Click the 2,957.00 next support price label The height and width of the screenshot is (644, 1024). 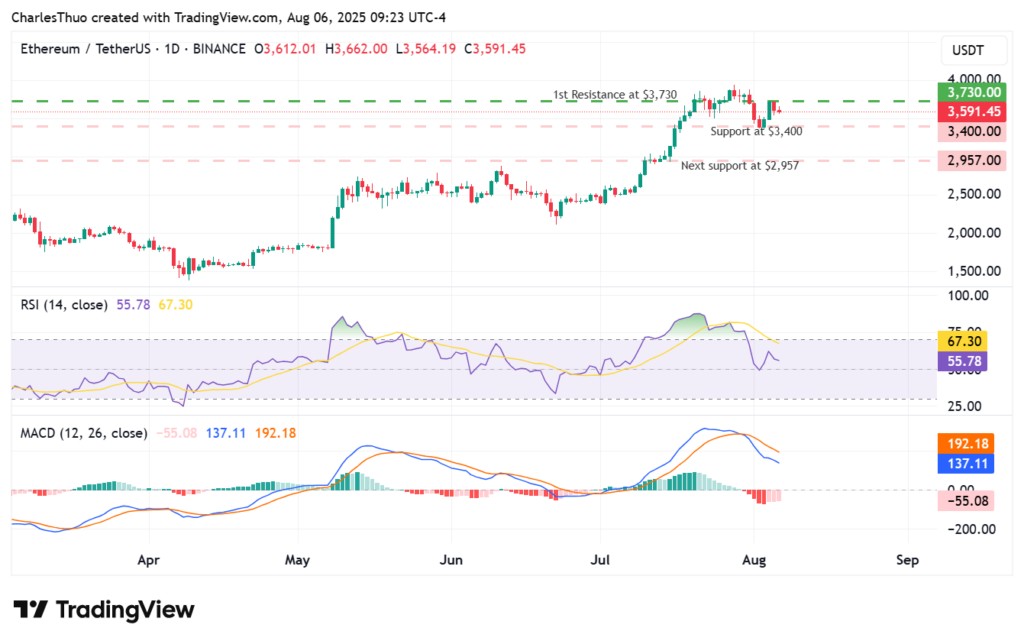tap(969, 160)
